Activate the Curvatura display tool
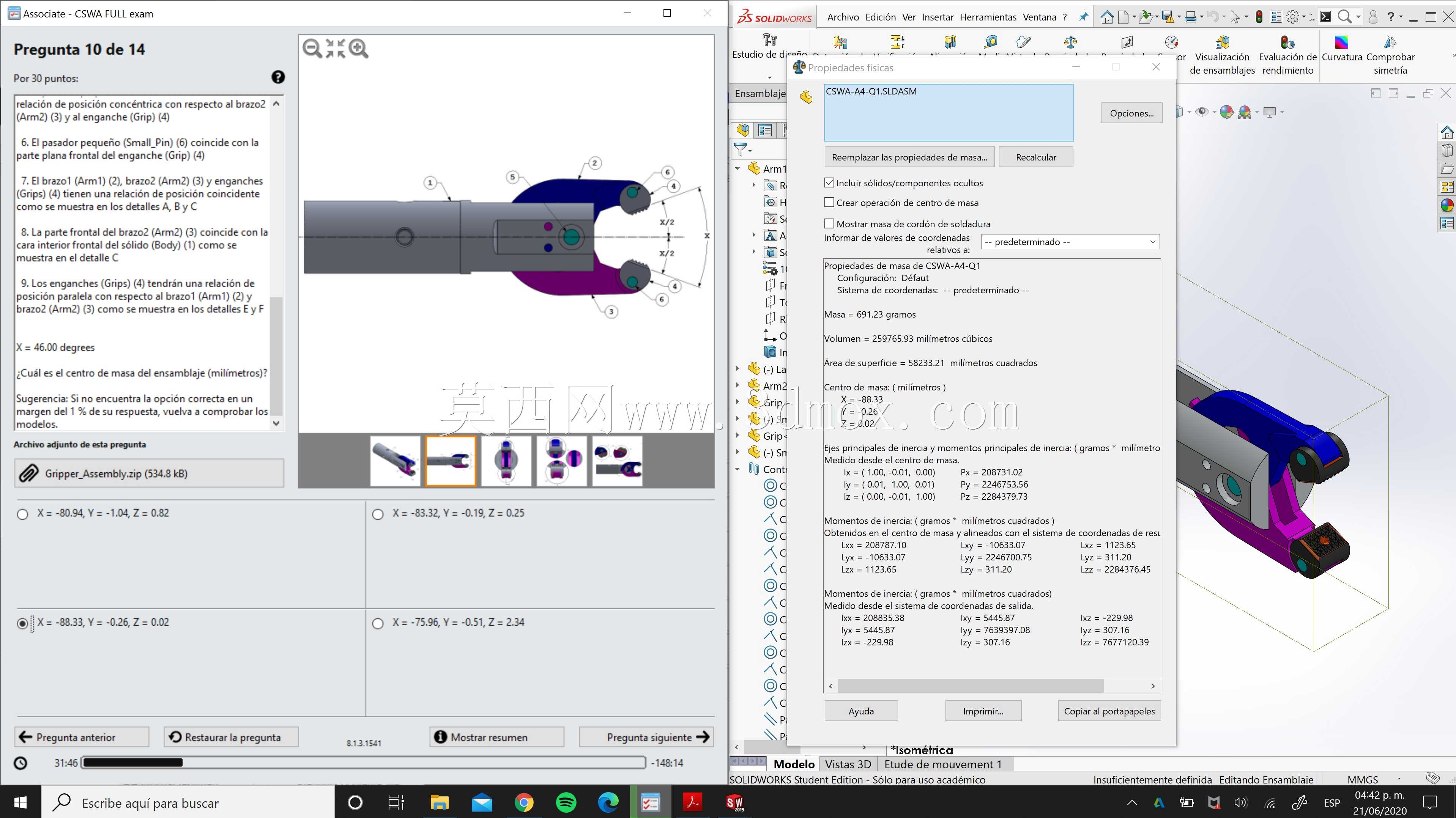Image resolution: width=1456 pixels, height=818 pixels. [1342, 49]
